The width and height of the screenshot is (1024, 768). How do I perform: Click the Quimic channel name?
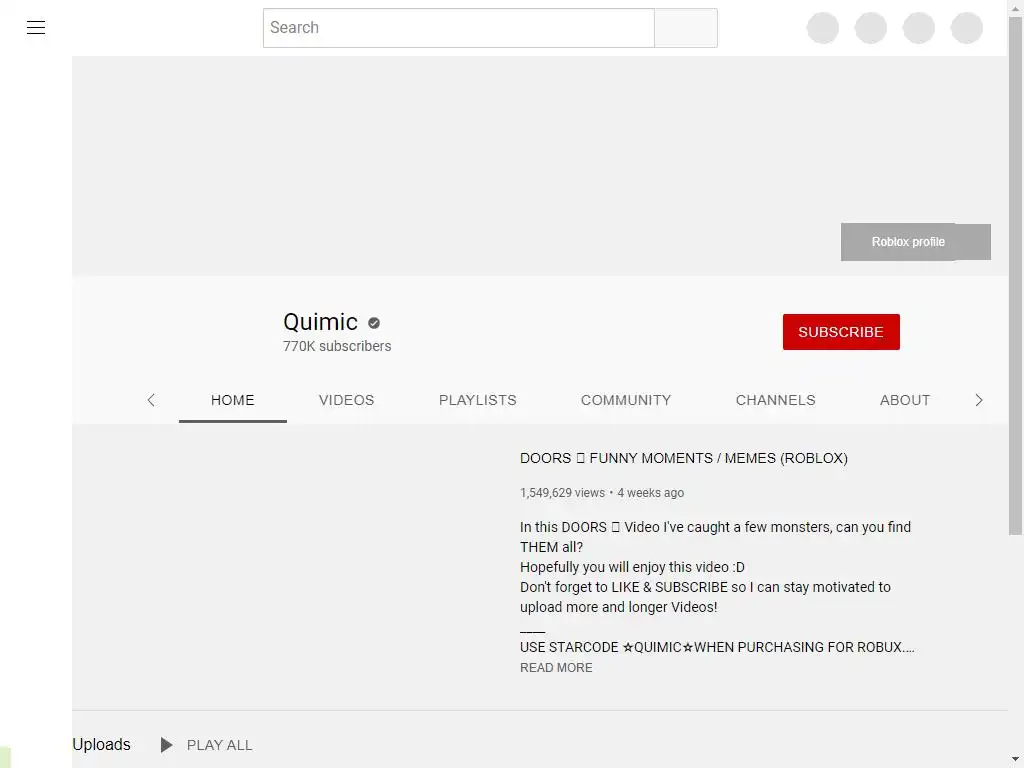(320, 322)
